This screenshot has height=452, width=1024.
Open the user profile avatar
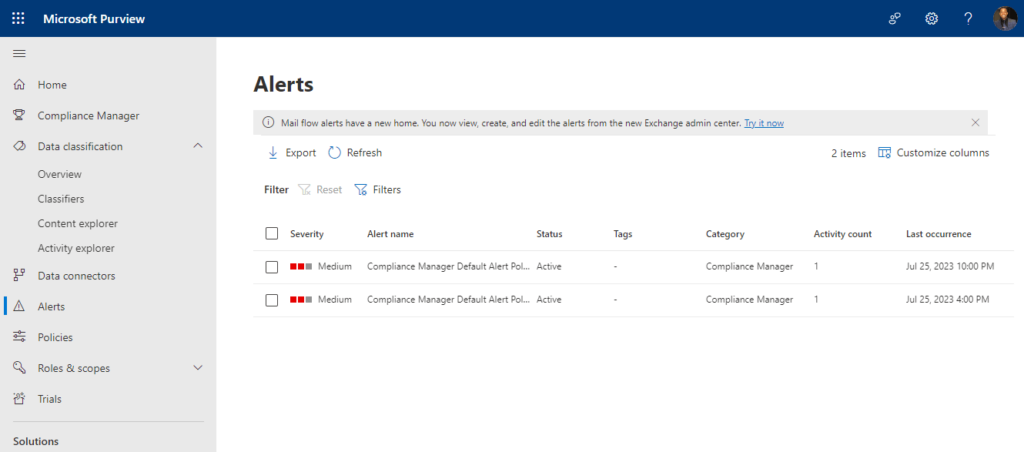point(1005,18)
